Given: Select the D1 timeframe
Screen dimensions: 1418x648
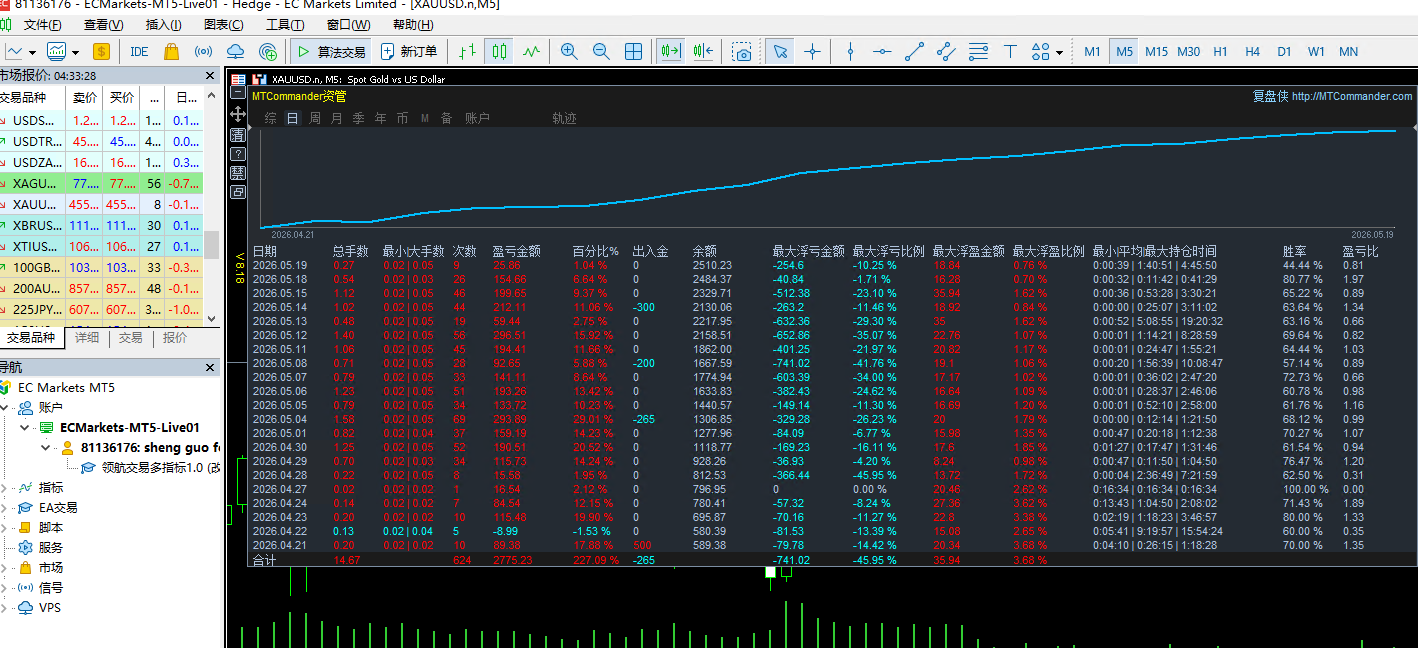Looking at the screenshot, I should point(1285,51).
